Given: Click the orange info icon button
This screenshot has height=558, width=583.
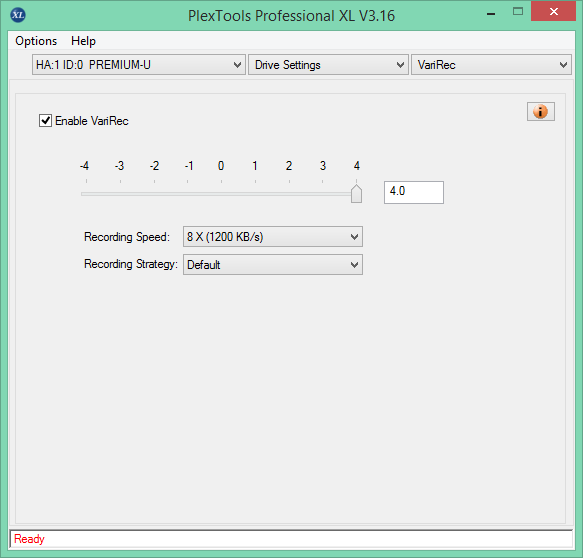Looking at the screenshot, I should point(541,111).
